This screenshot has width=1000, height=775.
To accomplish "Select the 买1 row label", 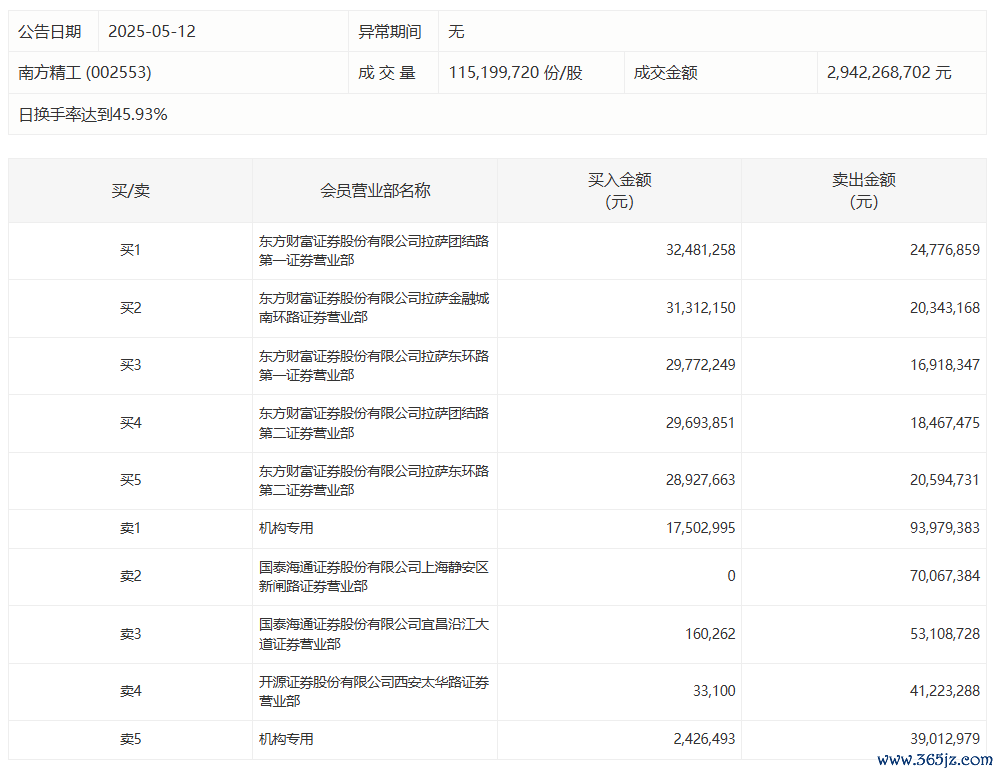I will point(131,250).
